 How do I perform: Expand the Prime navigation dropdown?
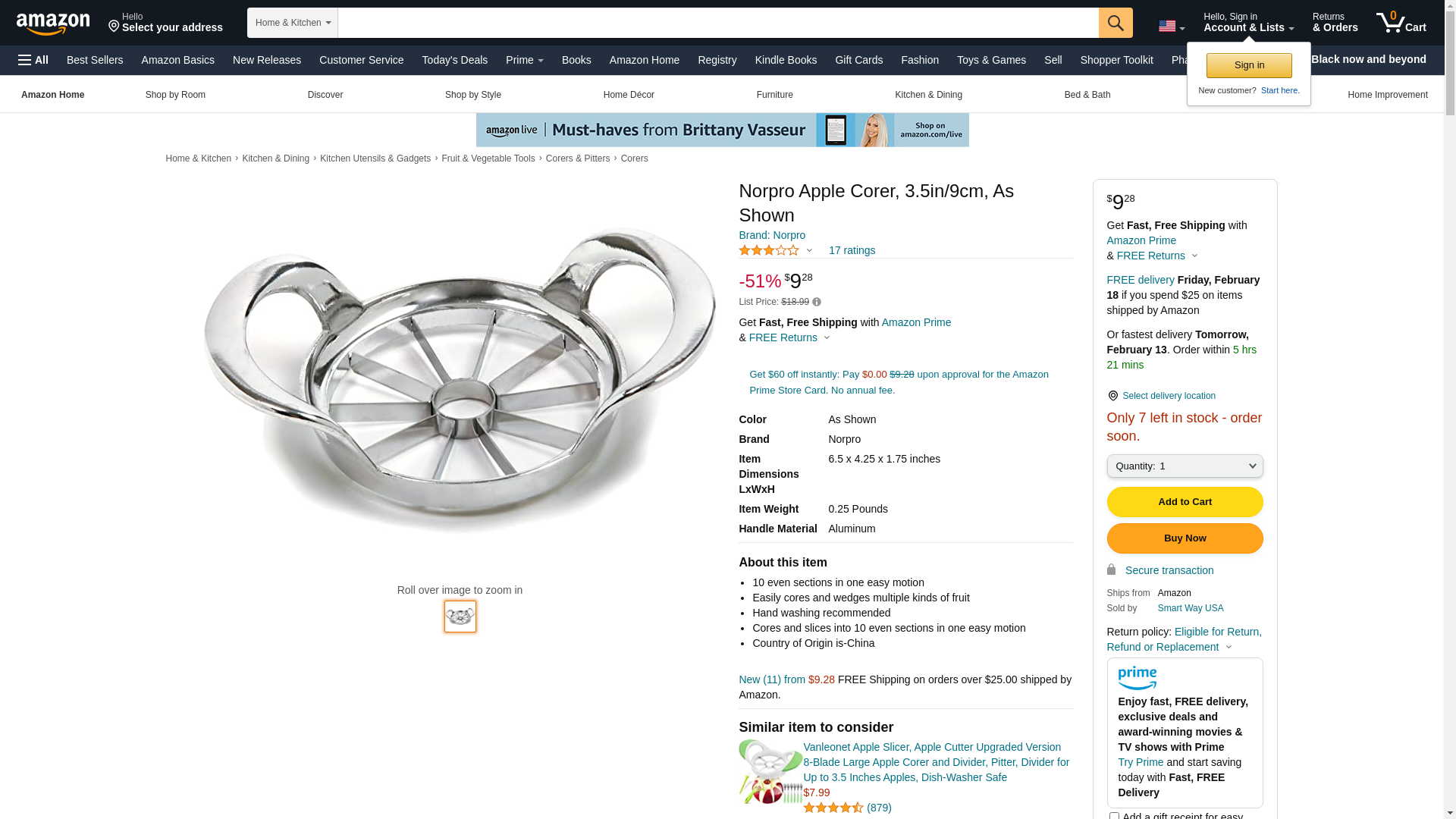pyautogui.click(x=524, y=60)
